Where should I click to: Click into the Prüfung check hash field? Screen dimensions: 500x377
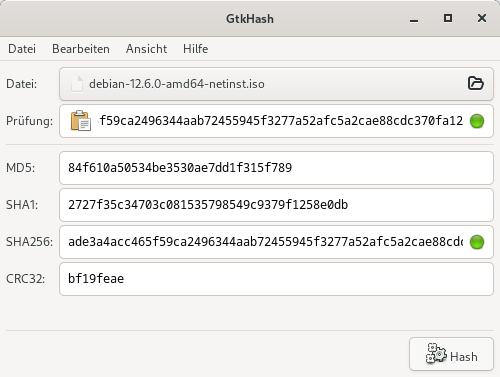pyautogui.click(x=276, y=121)
